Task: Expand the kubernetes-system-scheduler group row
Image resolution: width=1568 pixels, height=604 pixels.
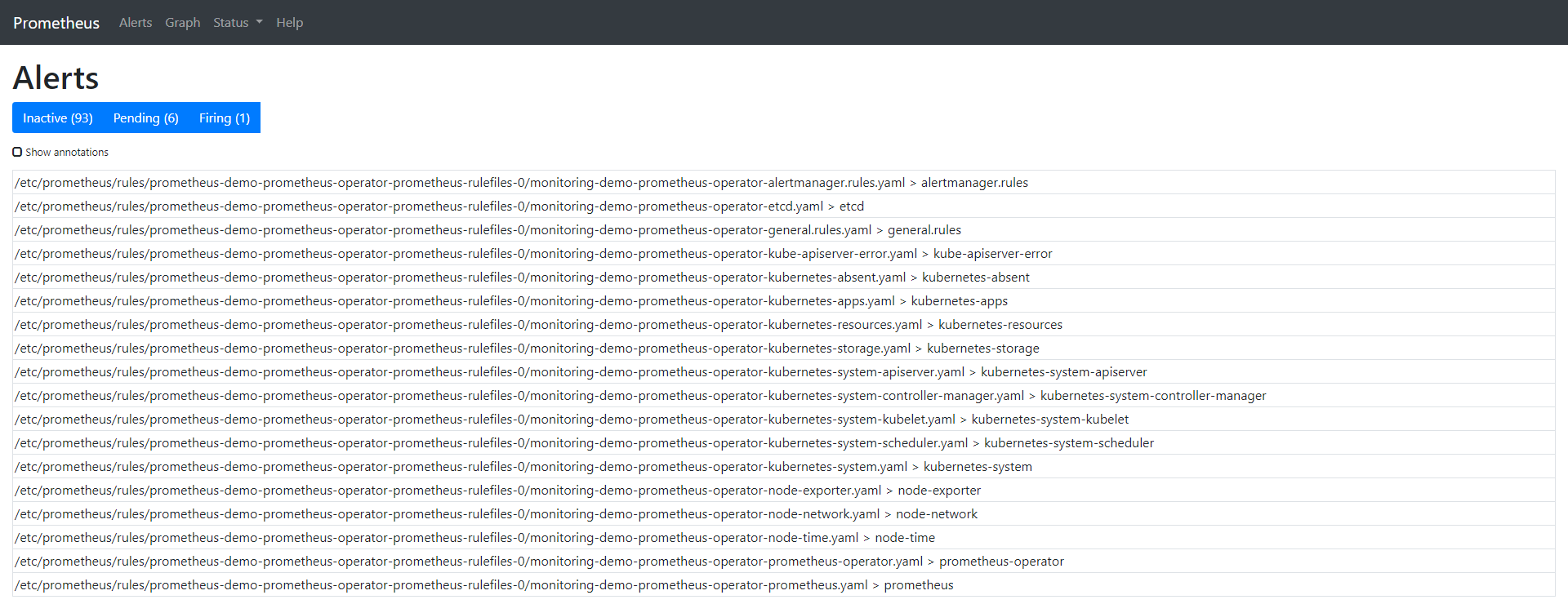Action: coord(784,443)
